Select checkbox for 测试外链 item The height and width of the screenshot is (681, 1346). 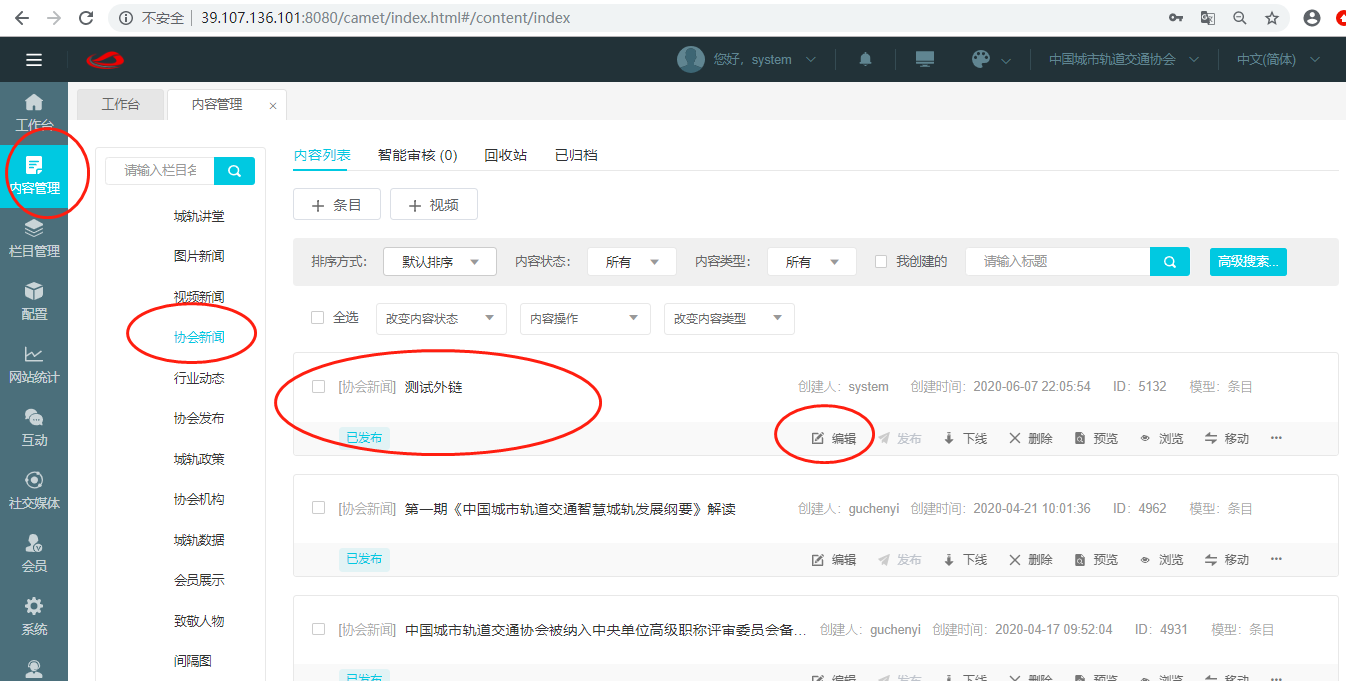318,386
